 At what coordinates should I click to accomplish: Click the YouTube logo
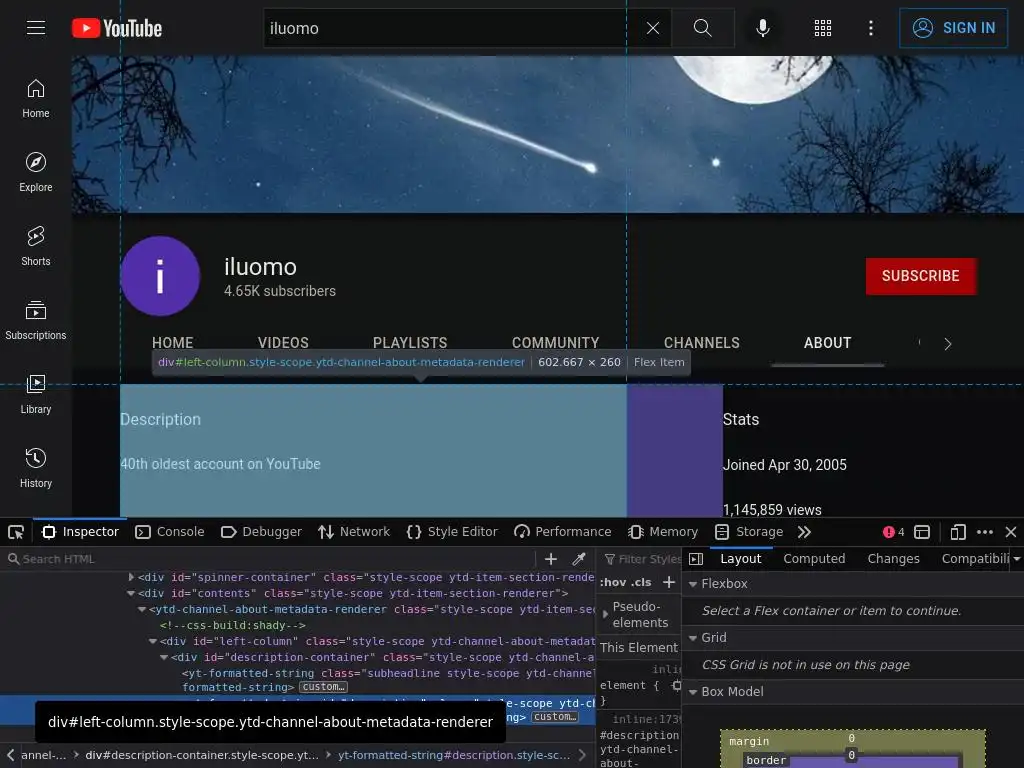(117, 28)
